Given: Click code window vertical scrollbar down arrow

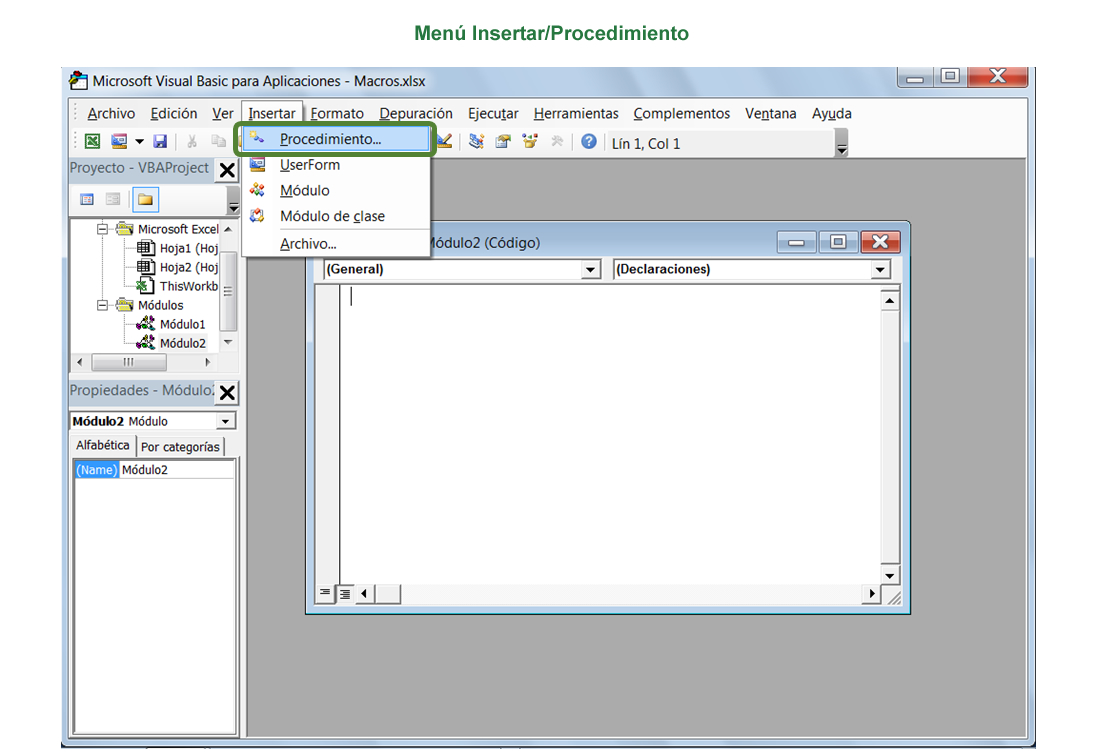Looking at the screenshot, I should [x=890, y=575].
